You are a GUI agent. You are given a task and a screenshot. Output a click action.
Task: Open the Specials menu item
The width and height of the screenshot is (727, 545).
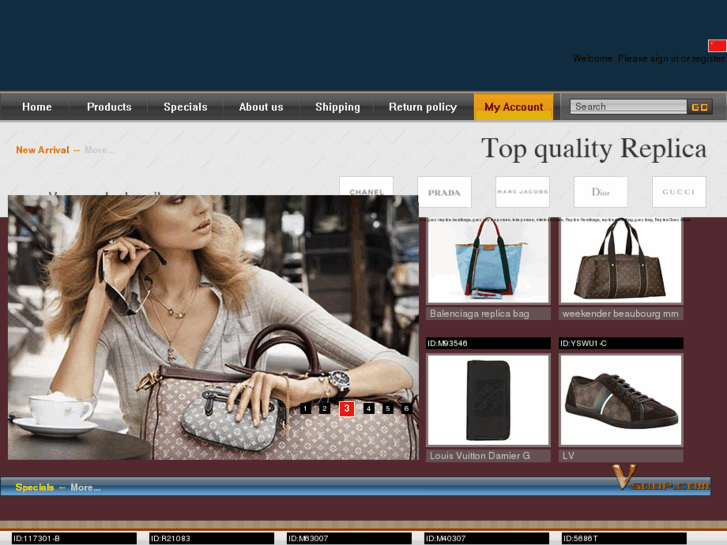(x=185, y=107)
